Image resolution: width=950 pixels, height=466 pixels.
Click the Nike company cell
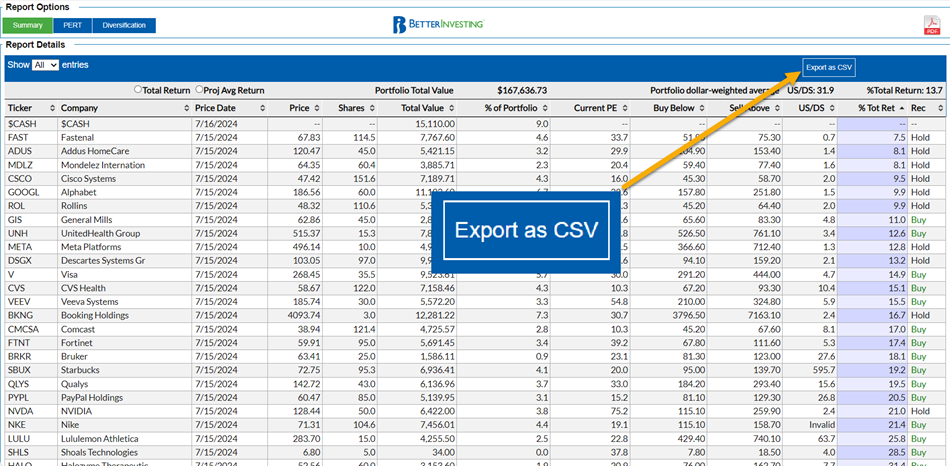pos(124,425)
